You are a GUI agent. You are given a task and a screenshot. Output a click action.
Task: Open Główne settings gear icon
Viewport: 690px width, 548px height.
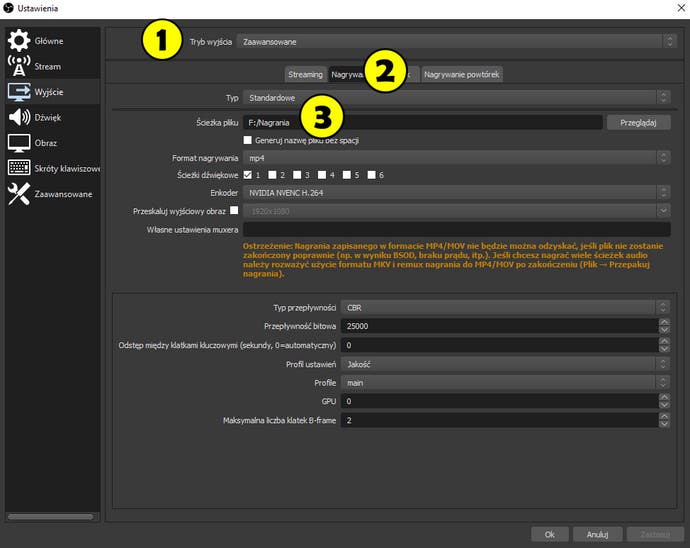pos(18,40)
